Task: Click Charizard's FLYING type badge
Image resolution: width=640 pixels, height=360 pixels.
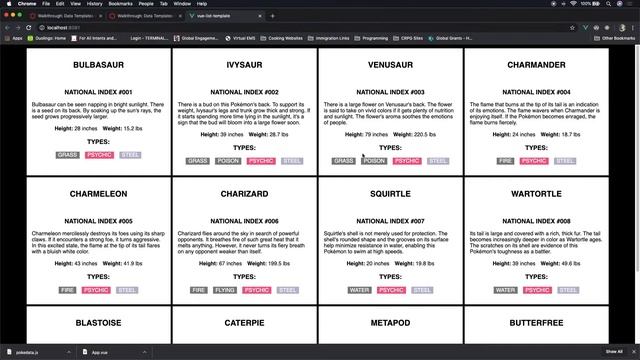Action: pyautogui.click(x=225, y=290)
